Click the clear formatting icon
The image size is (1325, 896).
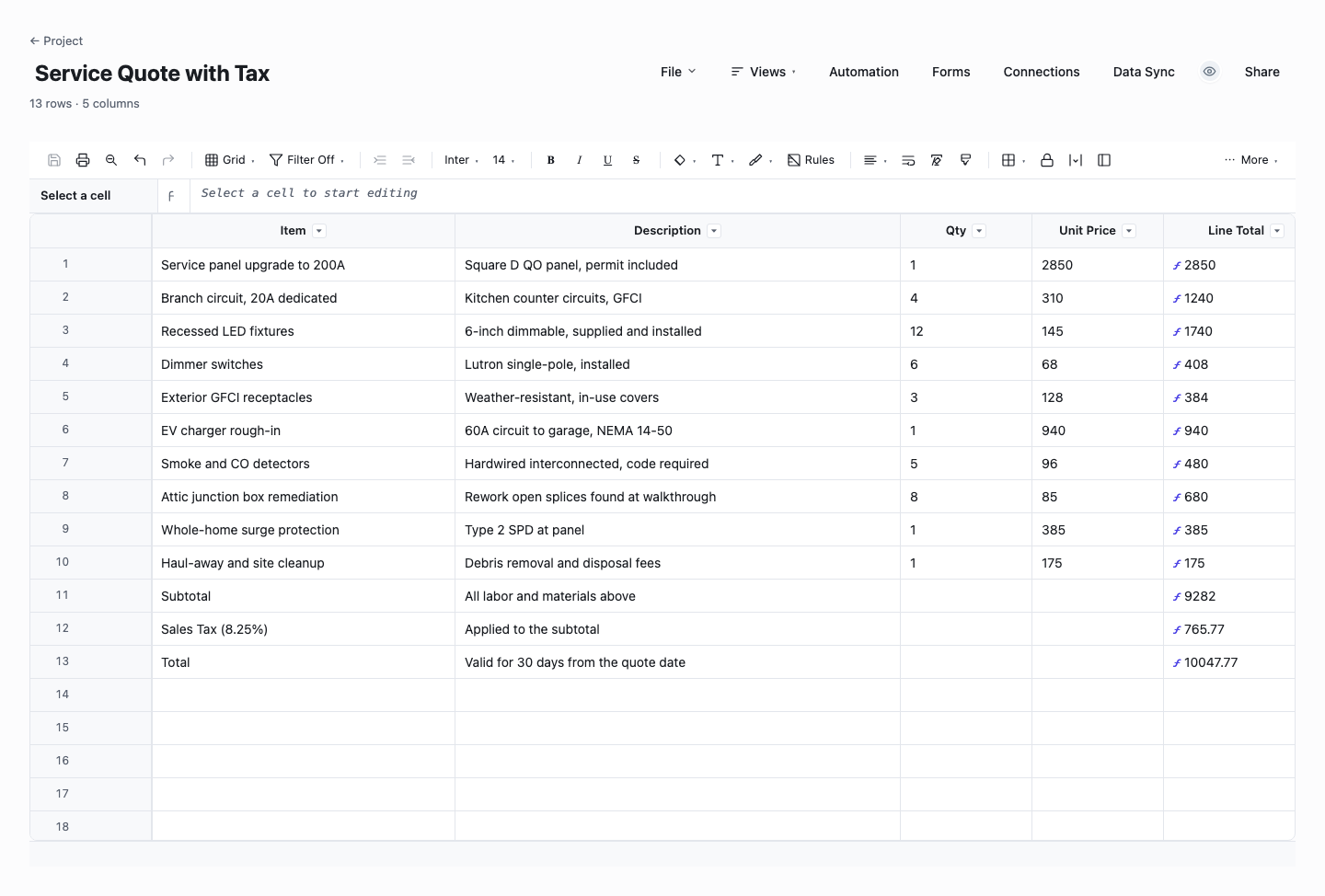(x=937, y=160)
